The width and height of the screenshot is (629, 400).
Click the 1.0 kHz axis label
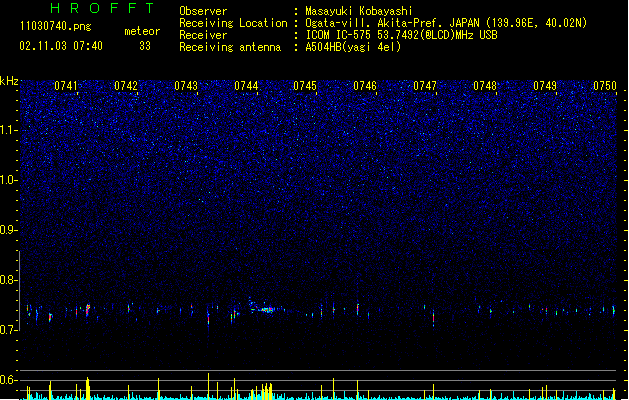click(9, 180)
